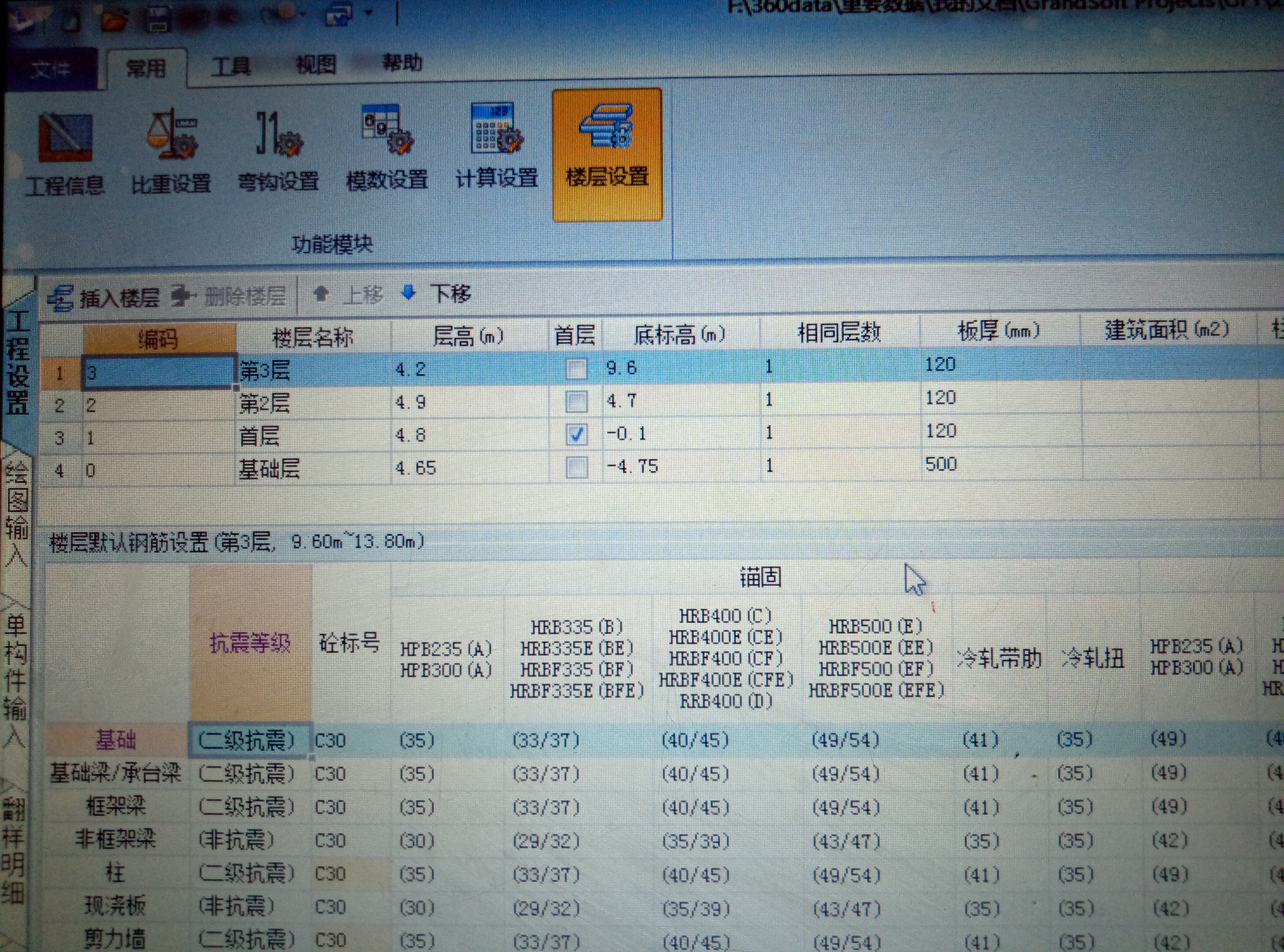Switch to the 常用 ribbon tab

tap(146, 68)
